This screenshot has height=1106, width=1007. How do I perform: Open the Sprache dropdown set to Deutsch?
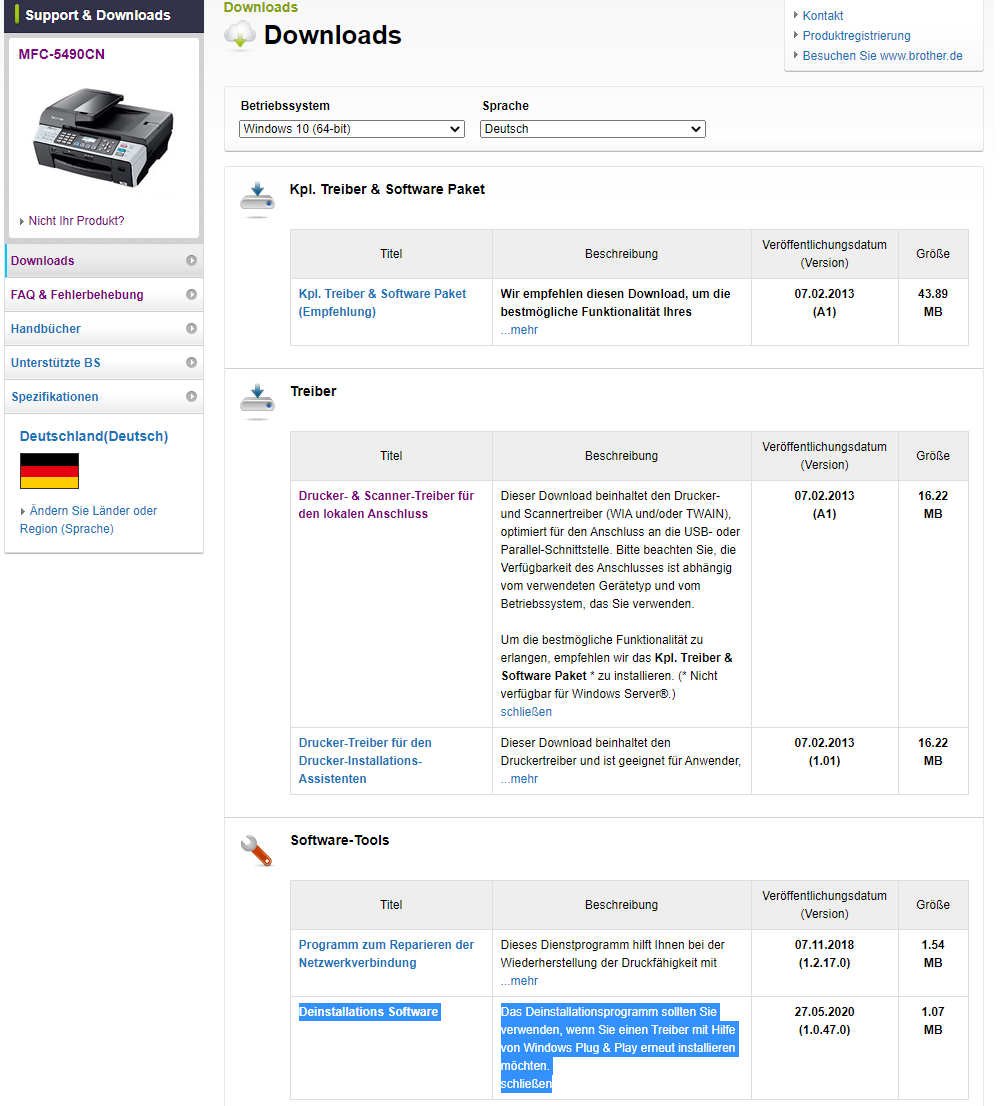pyautogui.click(x=593, y=129)
